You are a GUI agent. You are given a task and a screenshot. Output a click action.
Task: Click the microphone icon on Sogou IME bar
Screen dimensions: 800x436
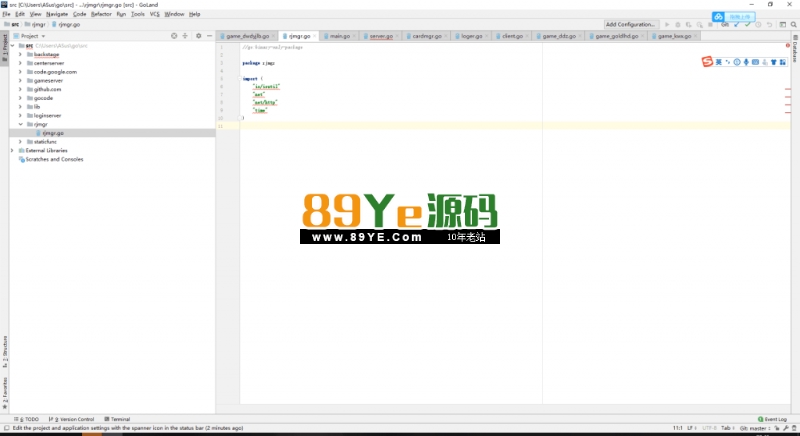[746, 62]
